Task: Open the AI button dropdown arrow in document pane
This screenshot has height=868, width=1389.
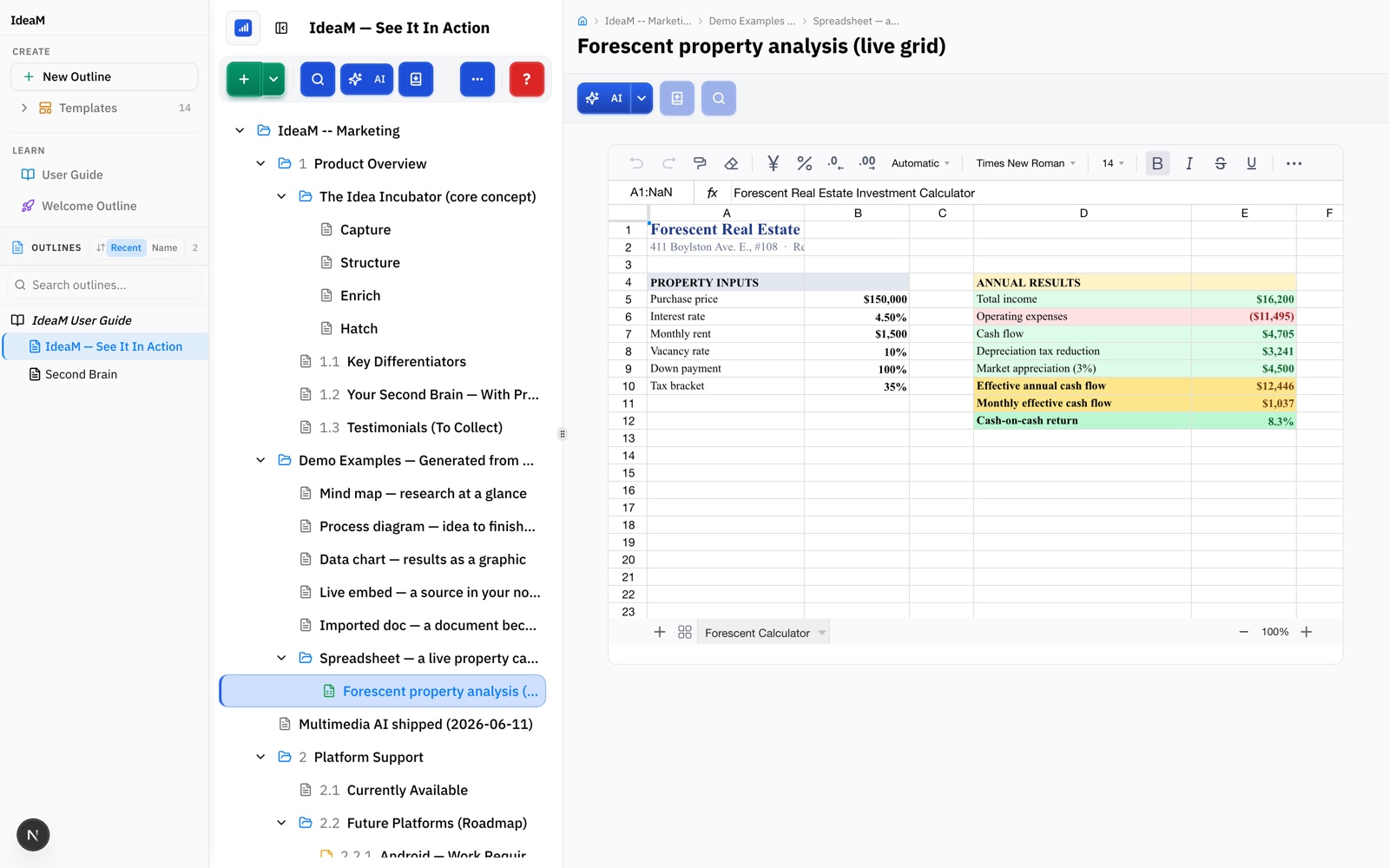Action: 642,98
